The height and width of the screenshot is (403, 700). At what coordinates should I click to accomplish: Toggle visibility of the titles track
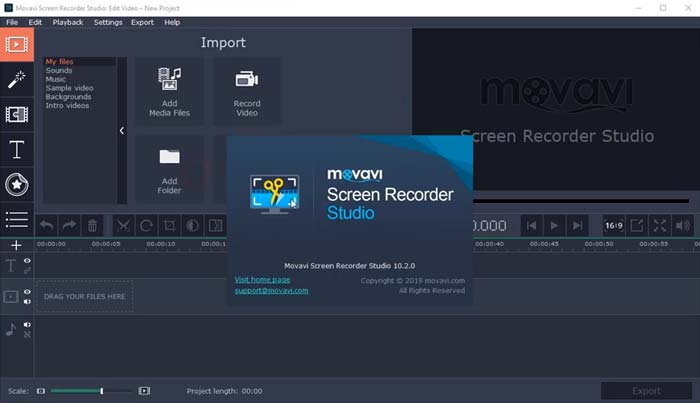click(27, 261)
